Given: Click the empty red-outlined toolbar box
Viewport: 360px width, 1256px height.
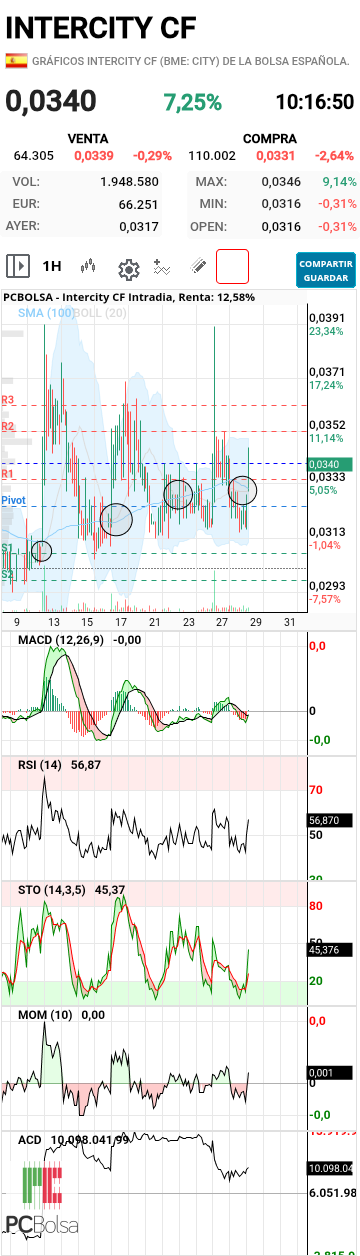Looking at the screenshot, I should (232, 267).
